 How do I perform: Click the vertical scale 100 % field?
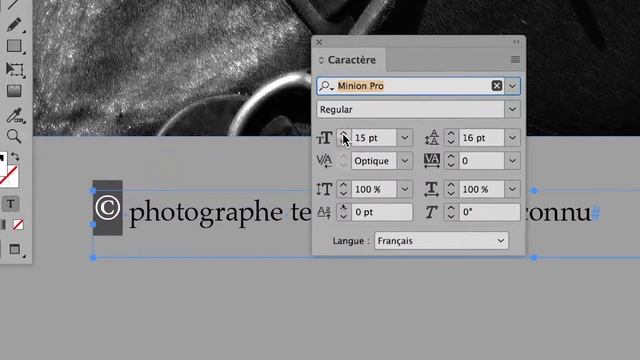coord(374,189)
